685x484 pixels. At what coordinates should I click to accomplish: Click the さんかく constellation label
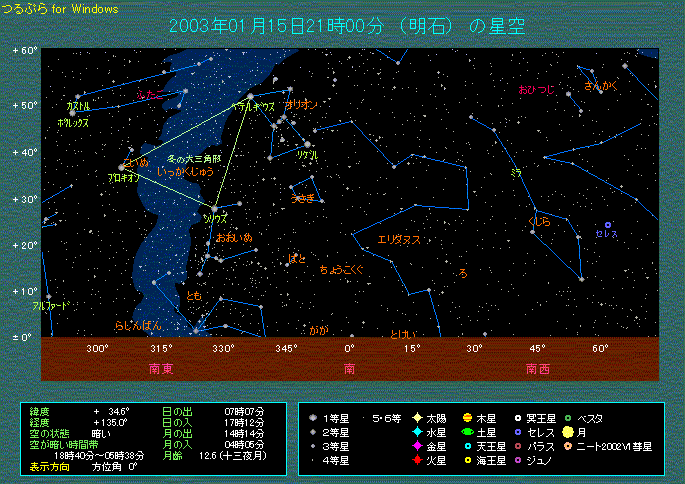click(601, 86)
